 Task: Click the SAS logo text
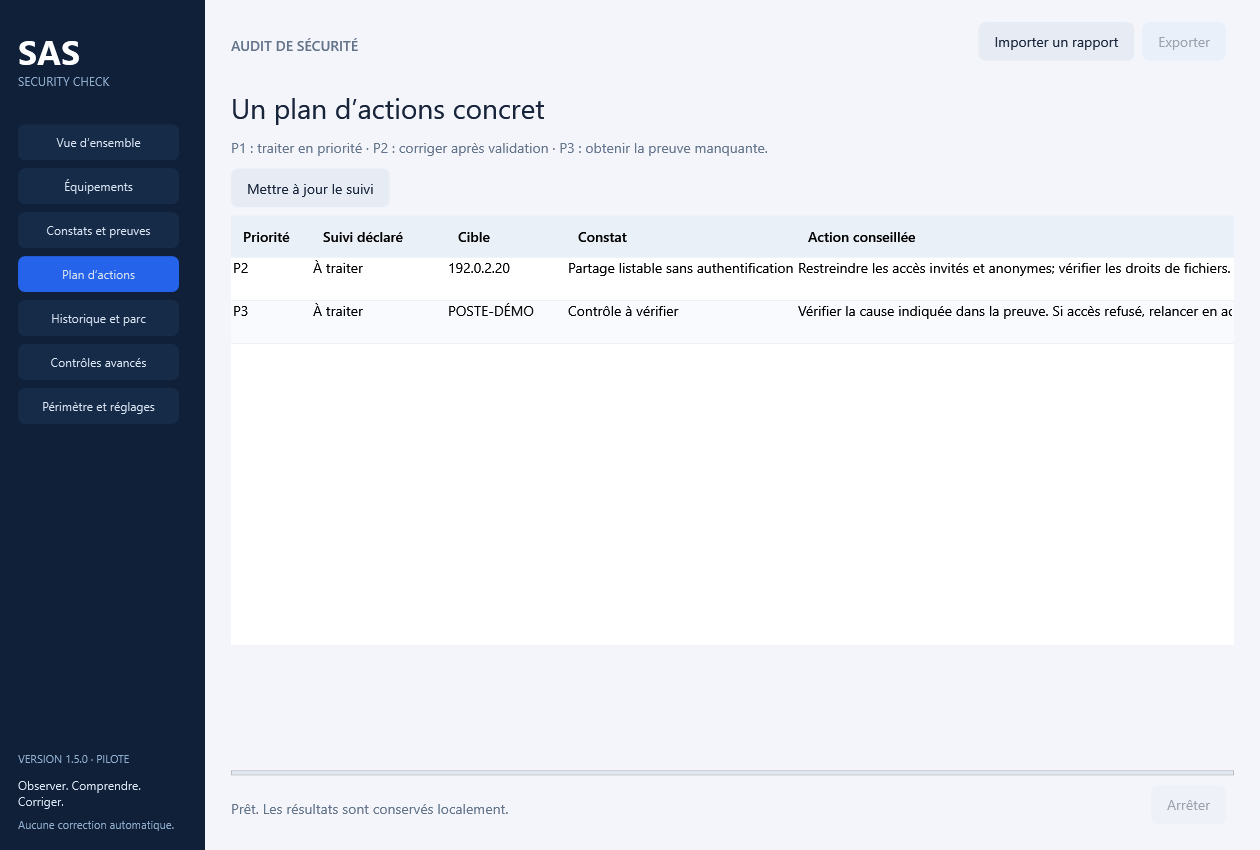pyautogui.click(x=49, y=52)
